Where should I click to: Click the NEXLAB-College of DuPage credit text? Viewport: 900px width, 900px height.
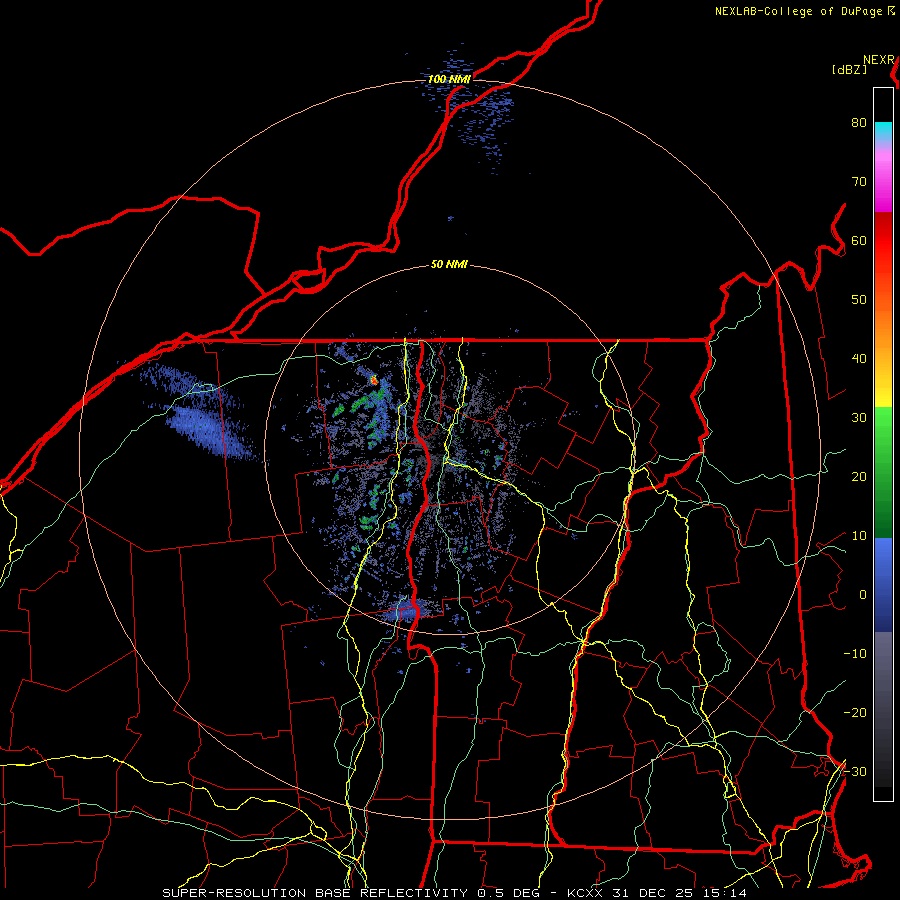coord(799,11)
